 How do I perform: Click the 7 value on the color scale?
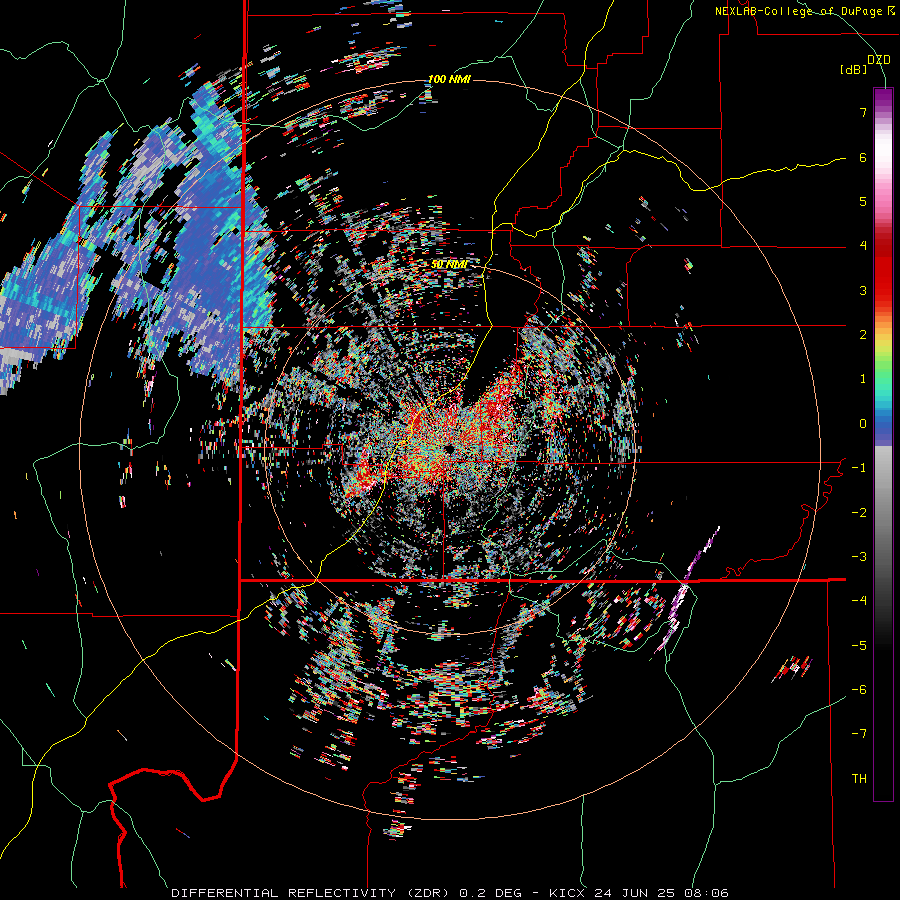point(863,112)
